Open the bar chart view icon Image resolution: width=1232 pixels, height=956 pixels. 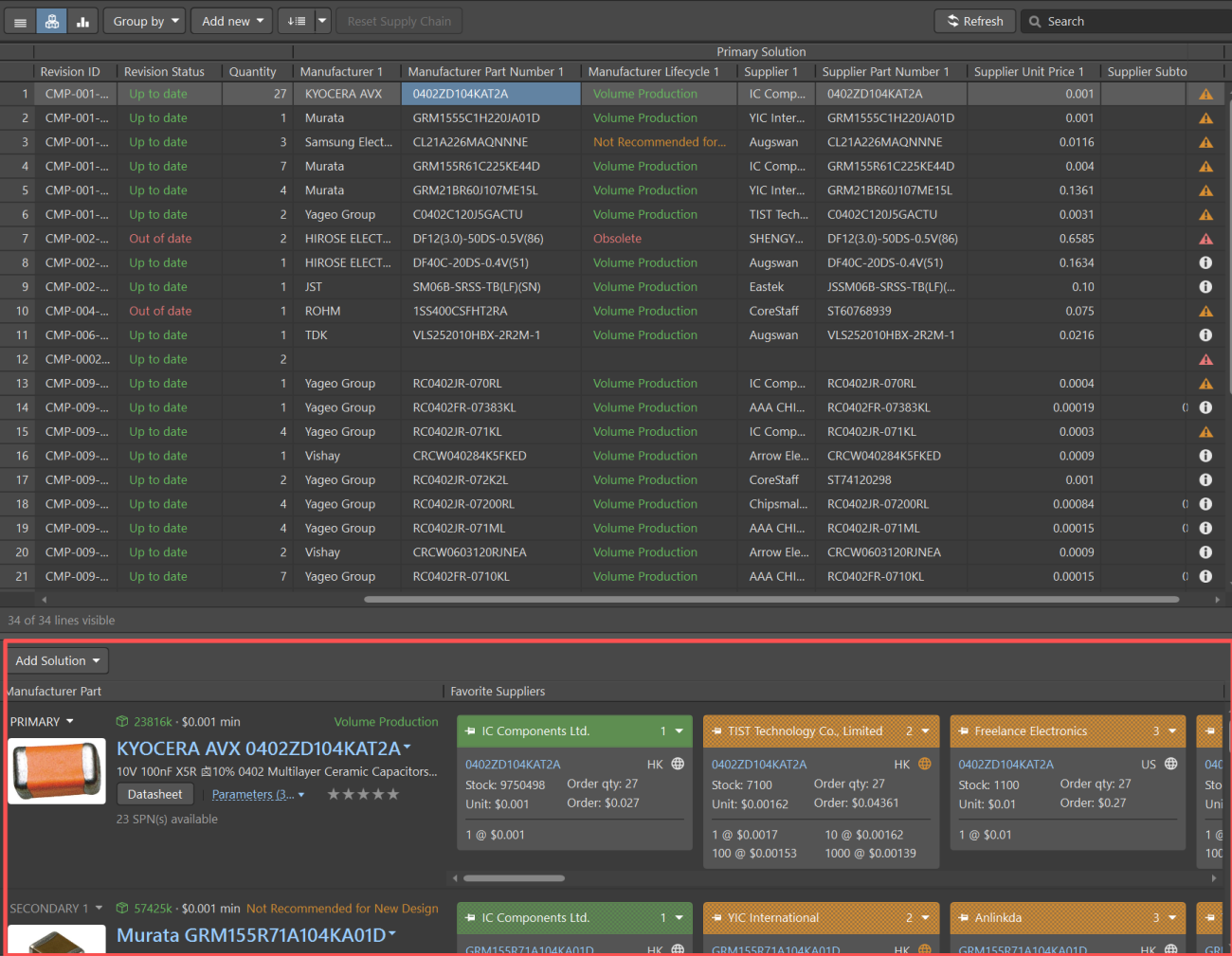point(83,21)
